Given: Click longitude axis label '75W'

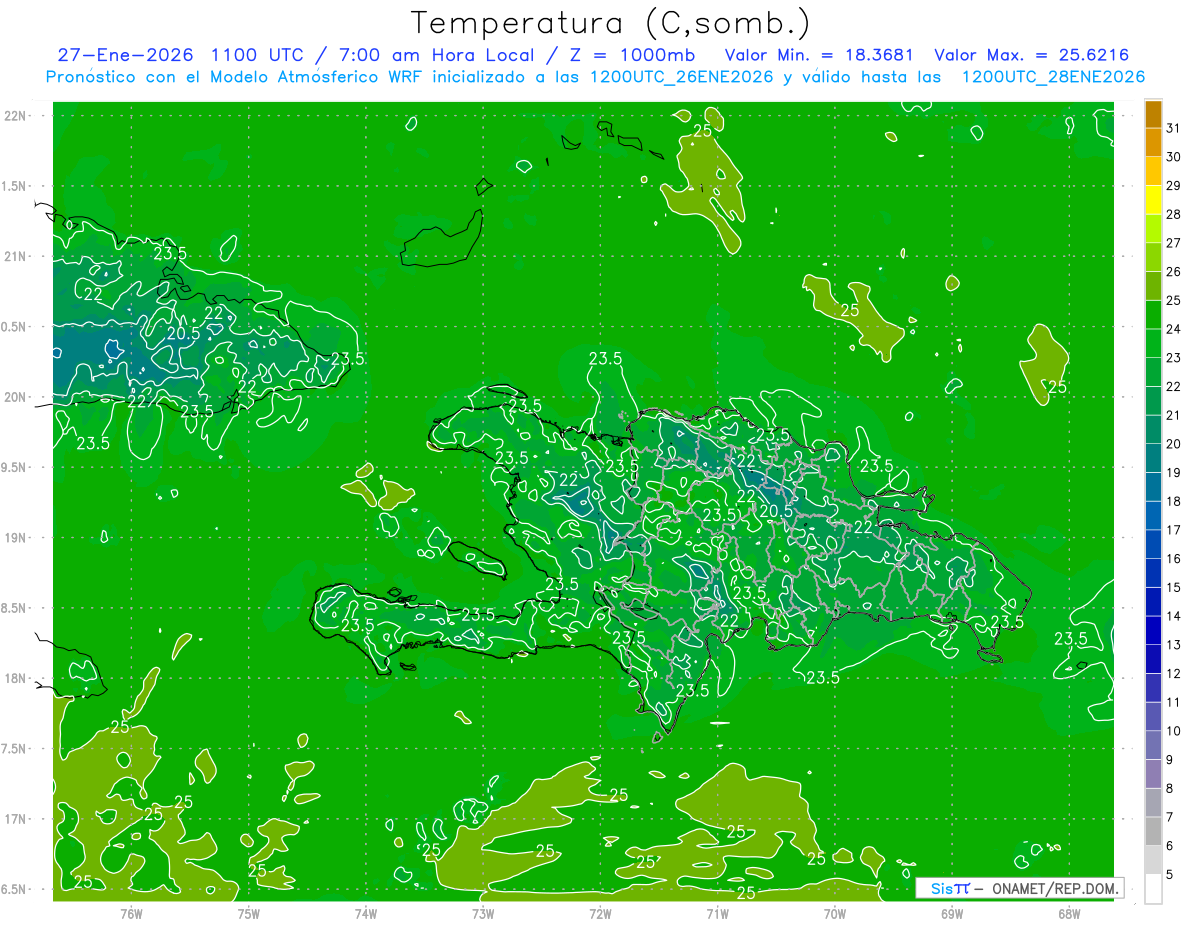Looking at the screenshot, I should [249, 913].
